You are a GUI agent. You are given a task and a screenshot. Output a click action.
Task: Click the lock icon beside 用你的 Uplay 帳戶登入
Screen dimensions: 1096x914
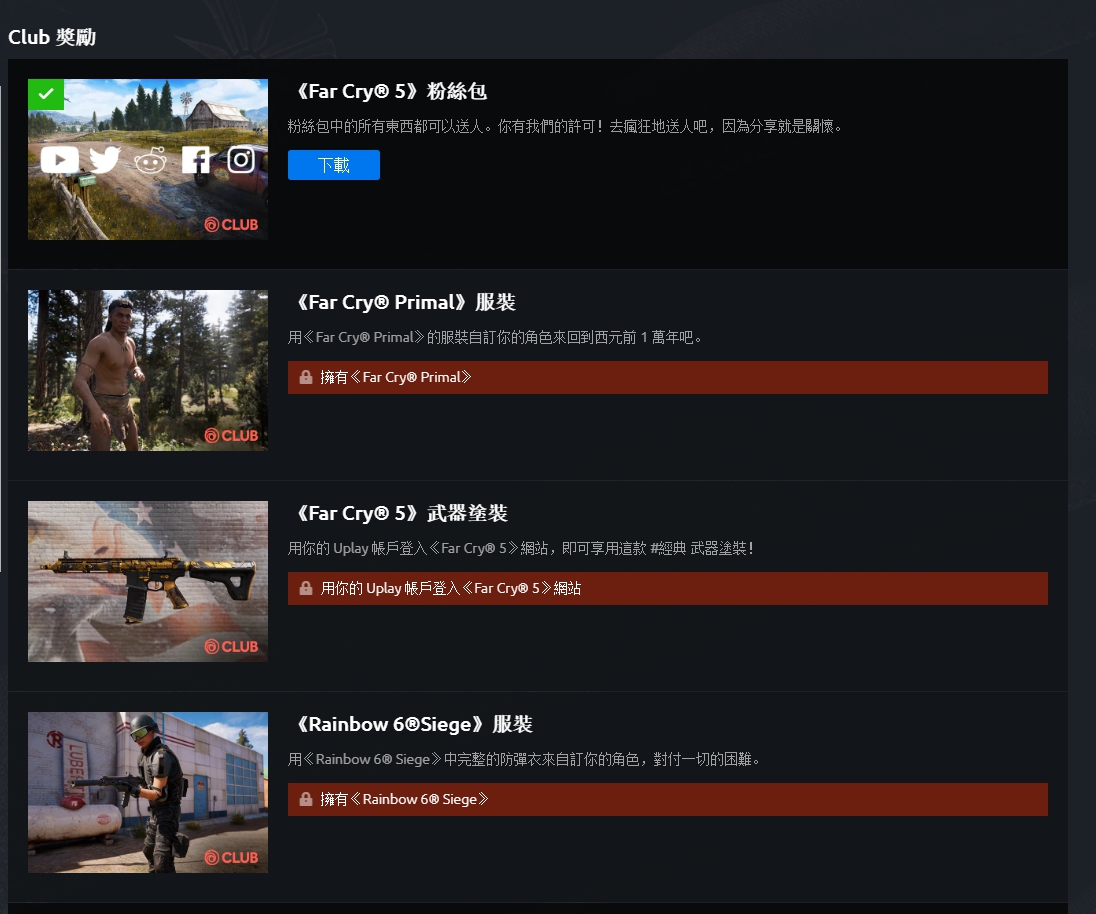coord(305,588)
